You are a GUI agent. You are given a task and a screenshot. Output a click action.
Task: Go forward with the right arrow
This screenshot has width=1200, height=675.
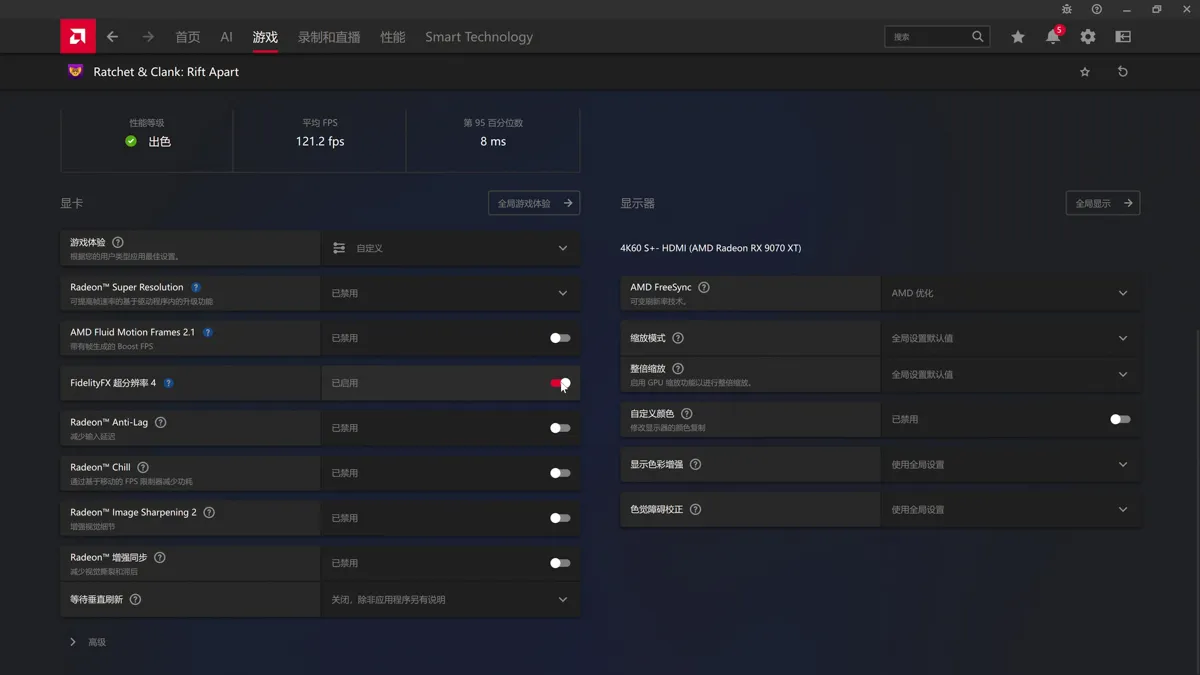click(x=148, y=37)
